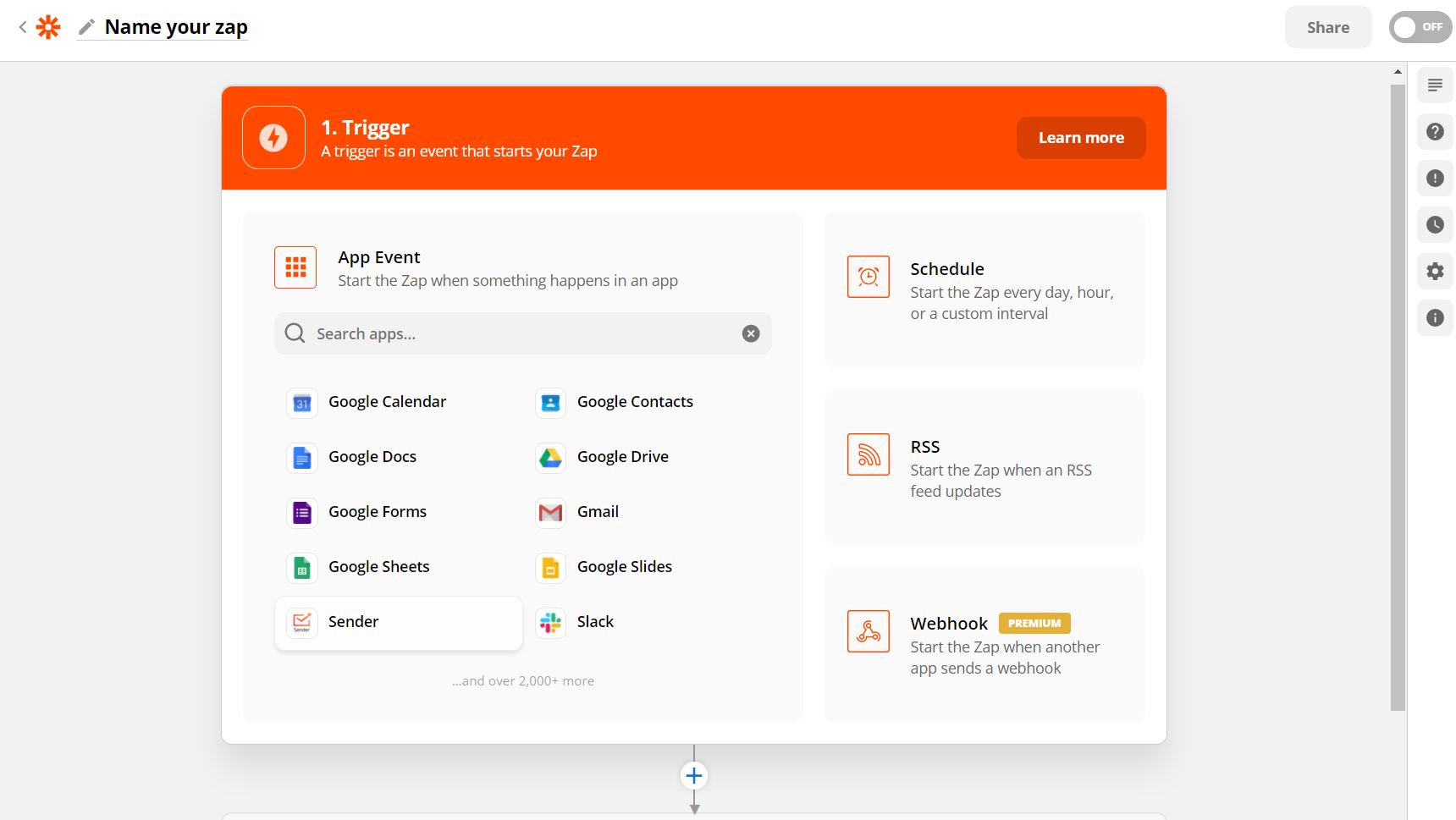
Task: Clear the app search field with the X
Action: [750, 333]
